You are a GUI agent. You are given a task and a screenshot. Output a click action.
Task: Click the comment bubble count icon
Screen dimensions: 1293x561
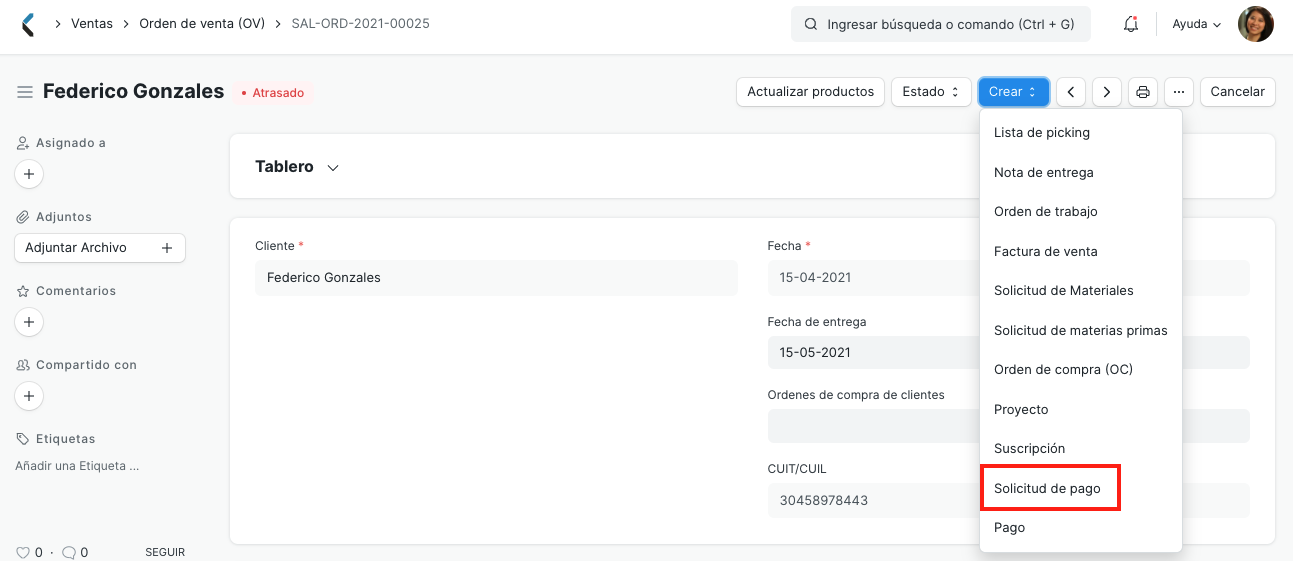(69, 552)
